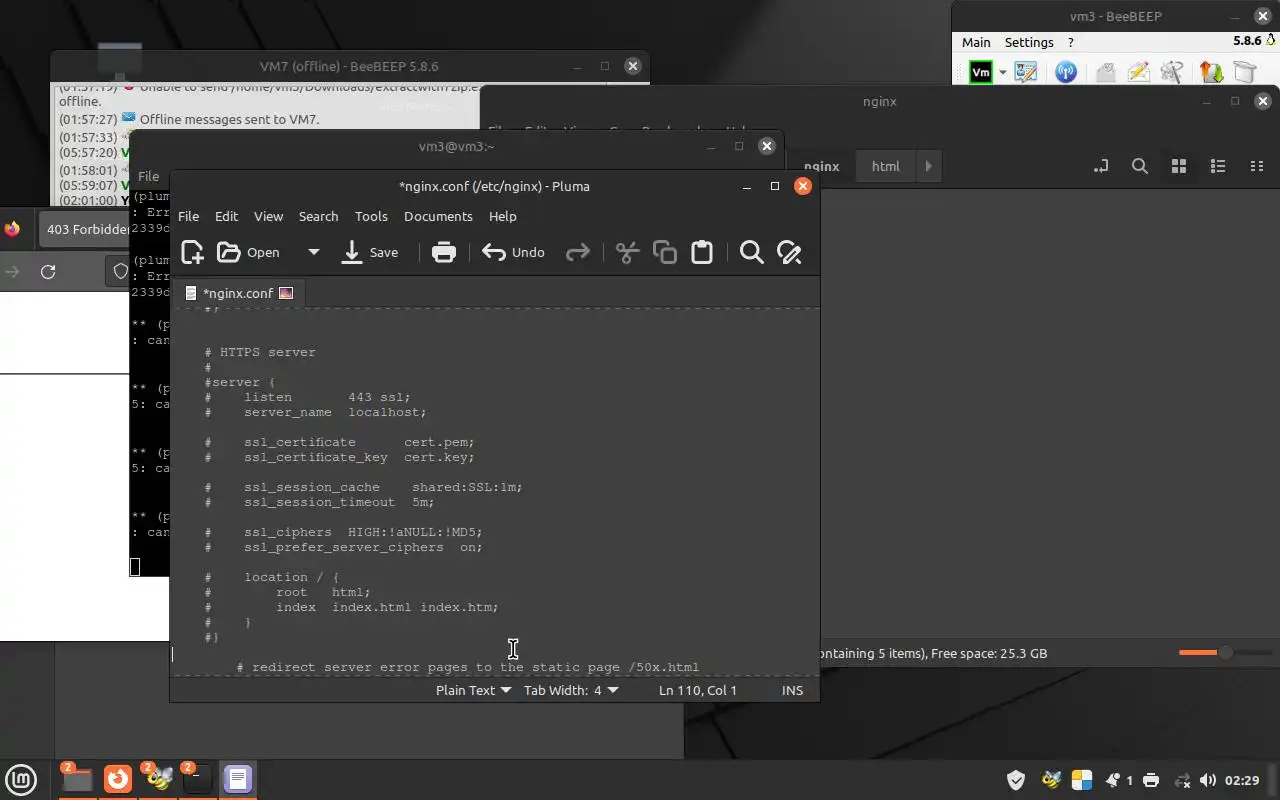The height and width of the screenshot is (800, 1280).
Task: Click the line 'listen 443 ssl;'
Action: tap(307, 397)
